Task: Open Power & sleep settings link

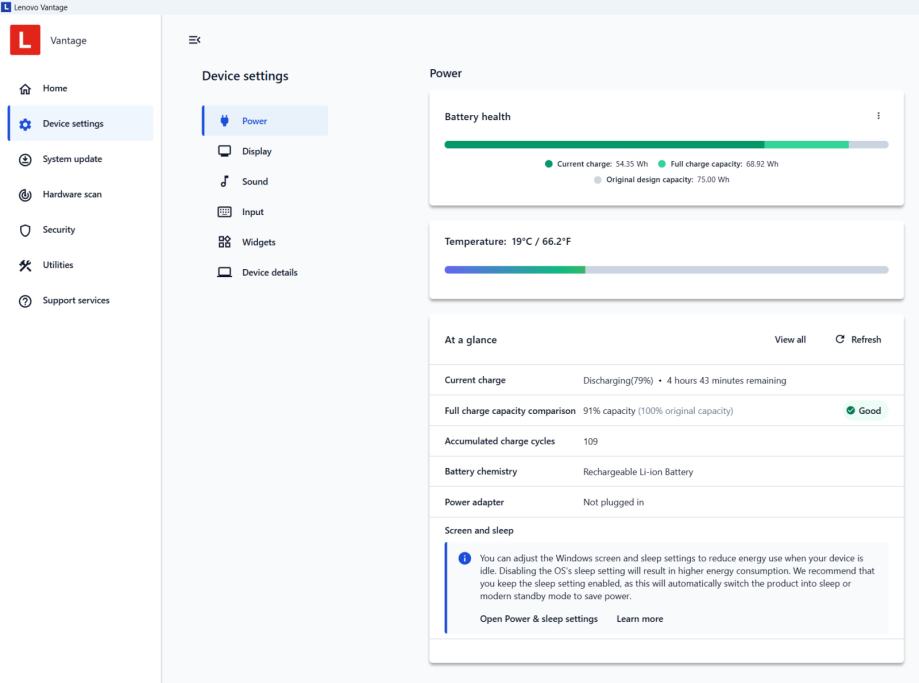Action: pyautogui.click(x=538, y=619)
